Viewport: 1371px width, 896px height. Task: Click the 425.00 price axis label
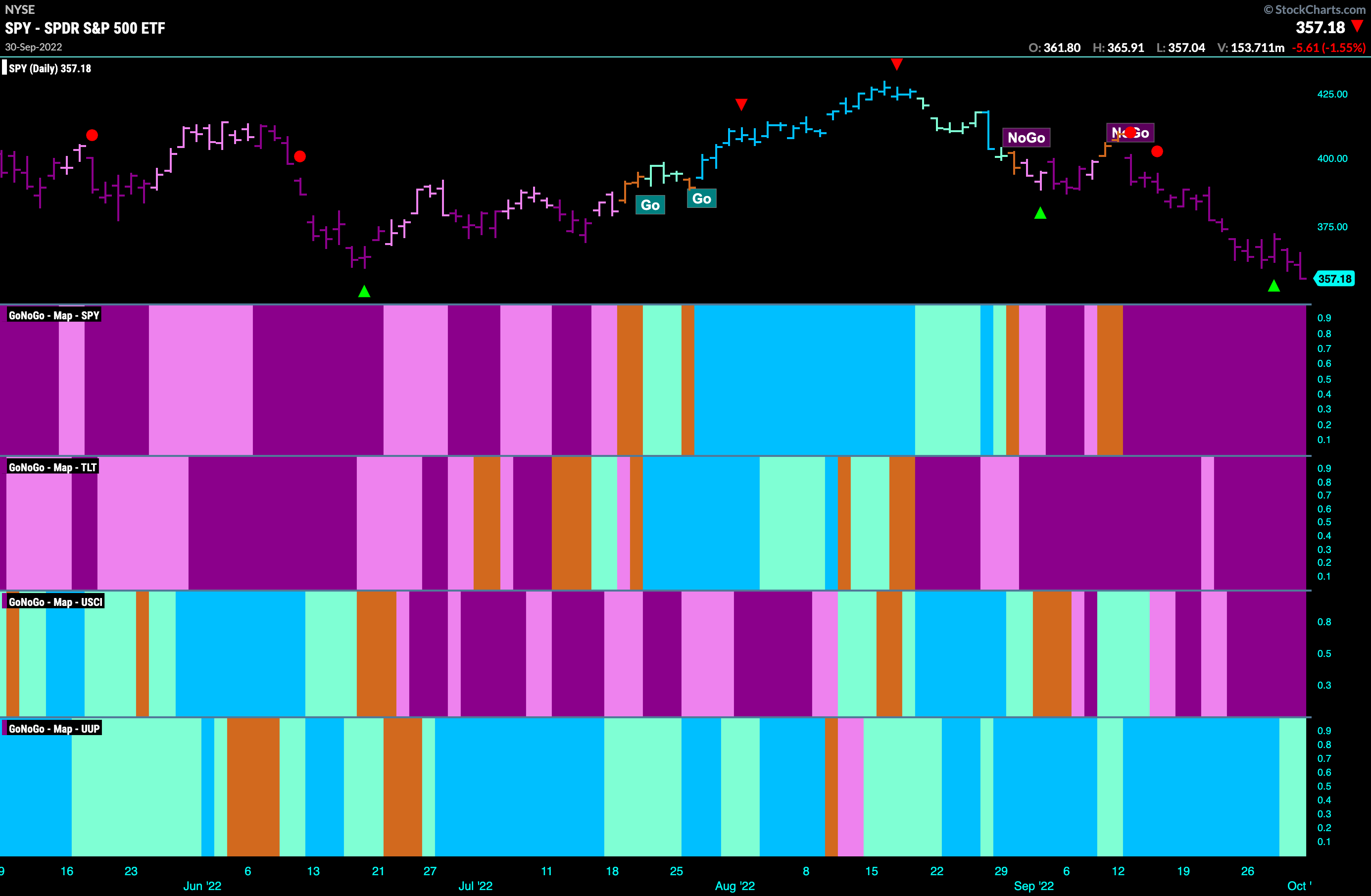(1332, 94)
